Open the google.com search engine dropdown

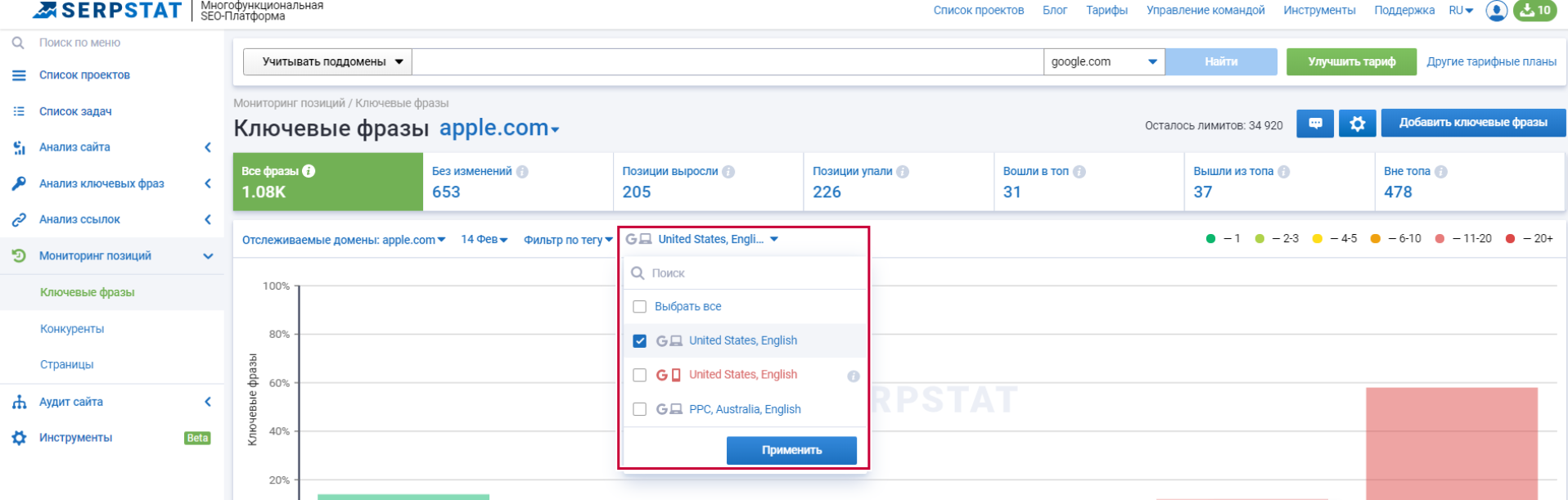pos(1103,61)
